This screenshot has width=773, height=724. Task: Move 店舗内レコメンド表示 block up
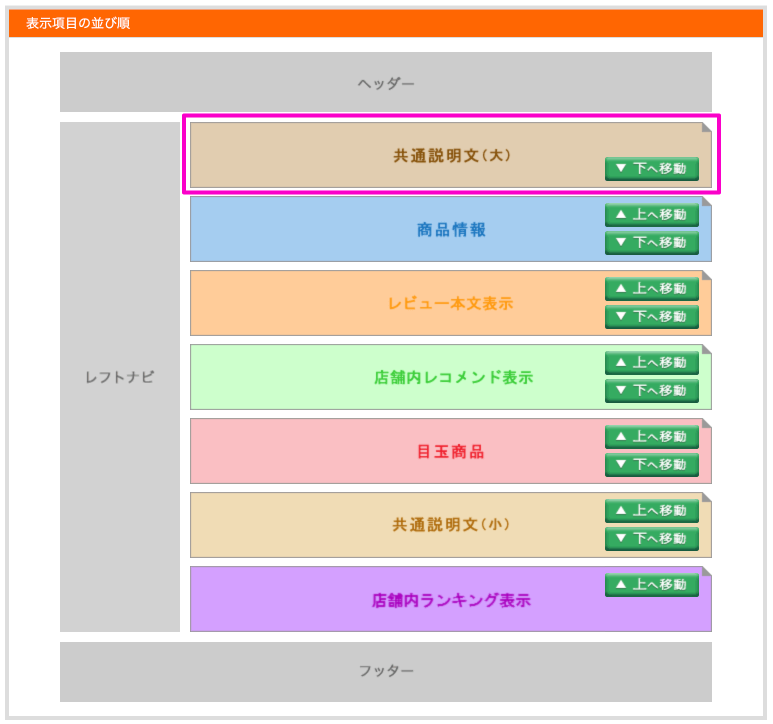click(x=651, y=363)
